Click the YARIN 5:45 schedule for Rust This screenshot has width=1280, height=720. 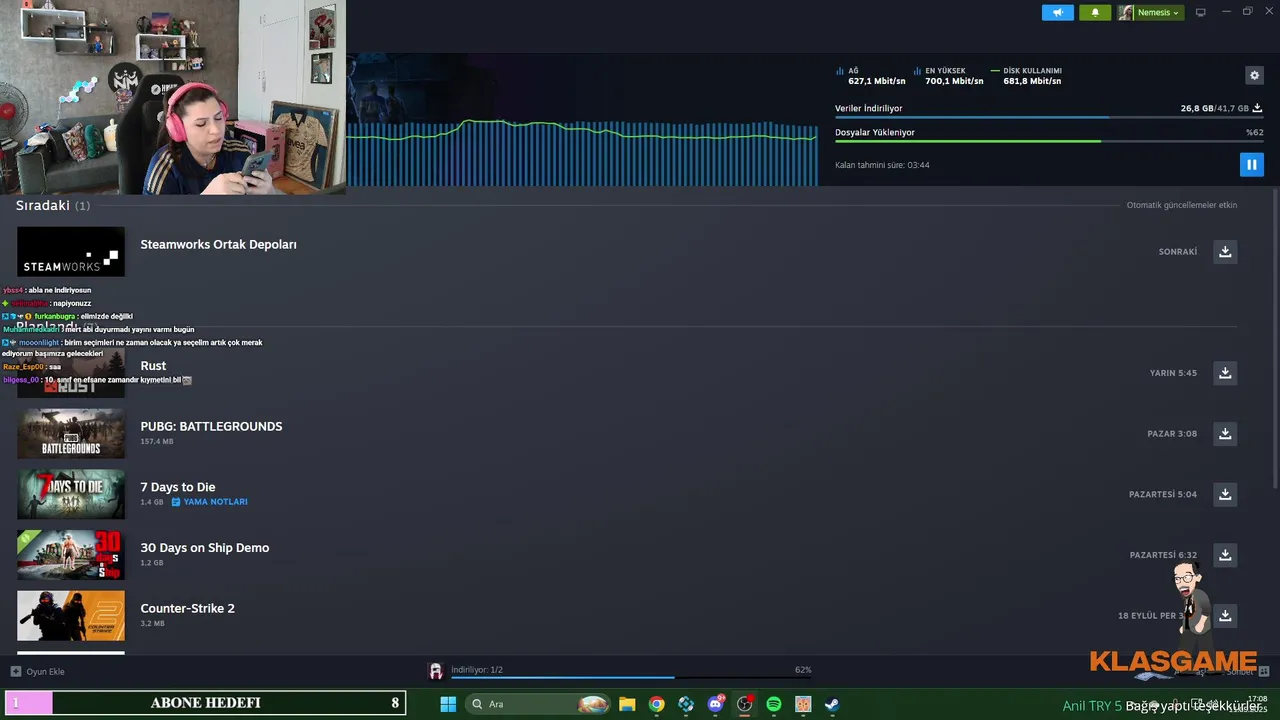pyautogui.click(x=1173, y=373)
